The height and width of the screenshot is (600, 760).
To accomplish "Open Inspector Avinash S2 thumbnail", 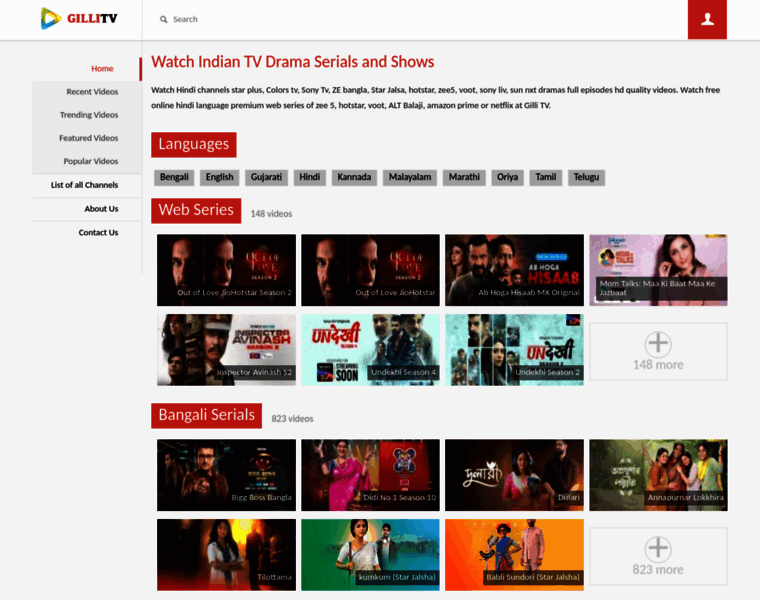I will coord(226,350).
